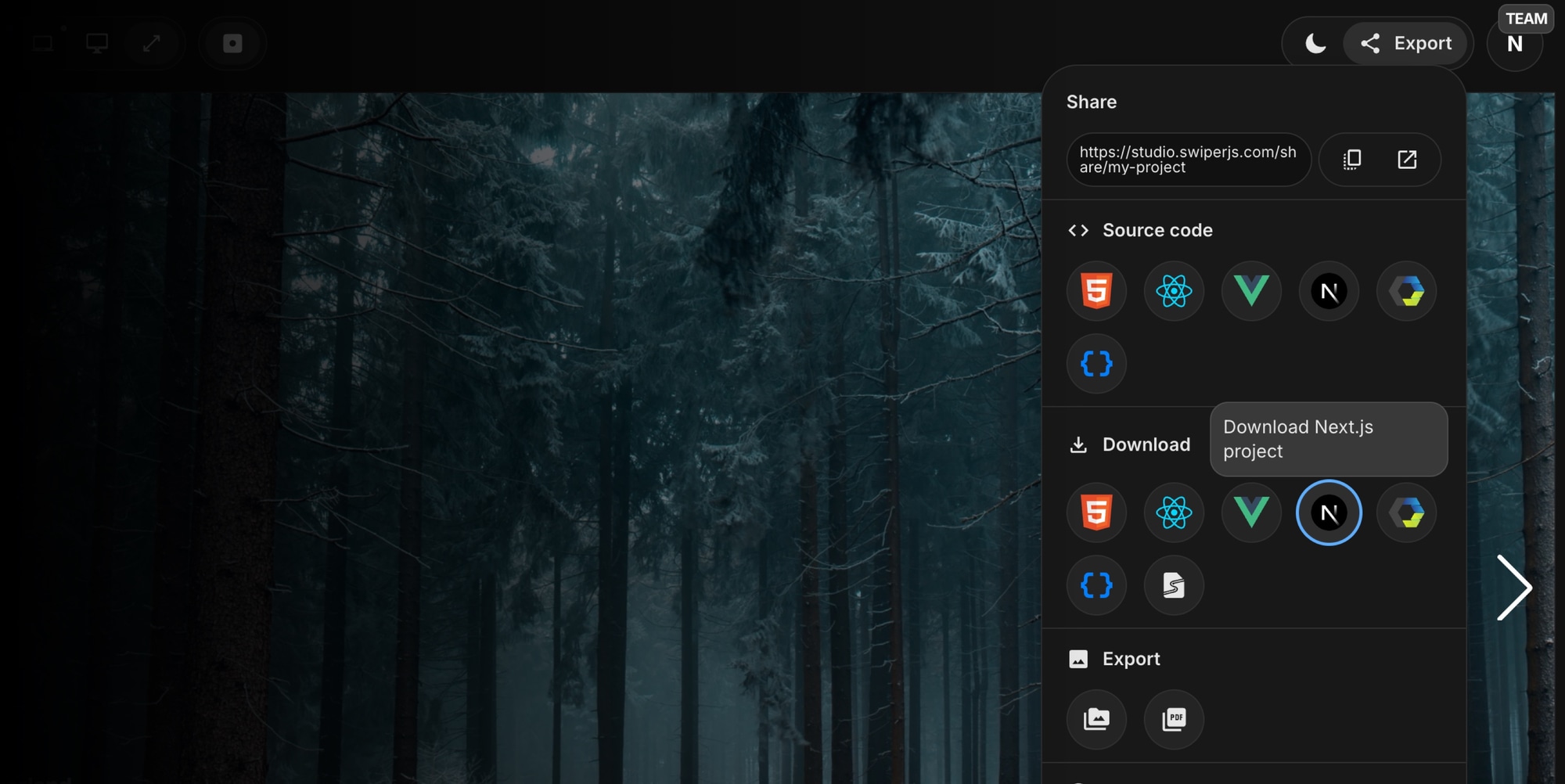Screen dimensions: 1565x784
Task: Open share link in new window
Action: pyautogui.click(x=1408, y=160)
